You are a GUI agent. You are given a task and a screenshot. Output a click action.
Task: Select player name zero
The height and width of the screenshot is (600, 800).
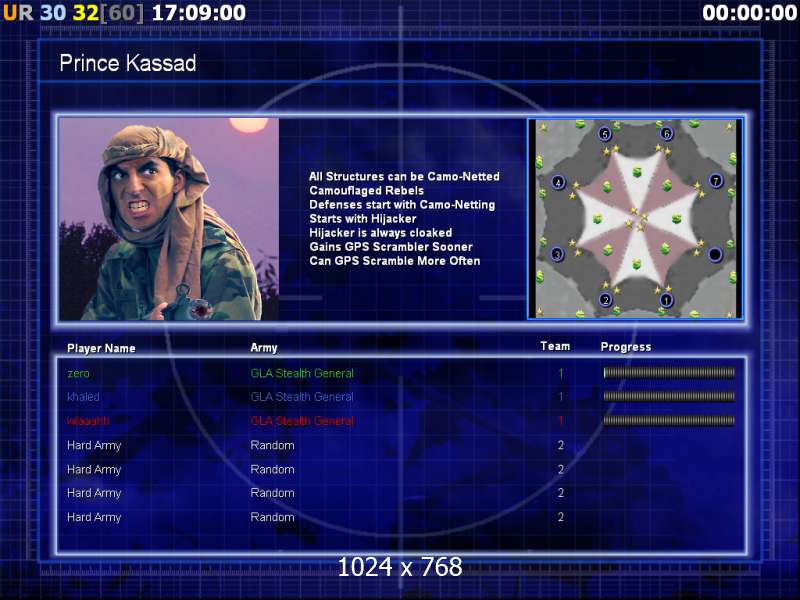point(79,373)
